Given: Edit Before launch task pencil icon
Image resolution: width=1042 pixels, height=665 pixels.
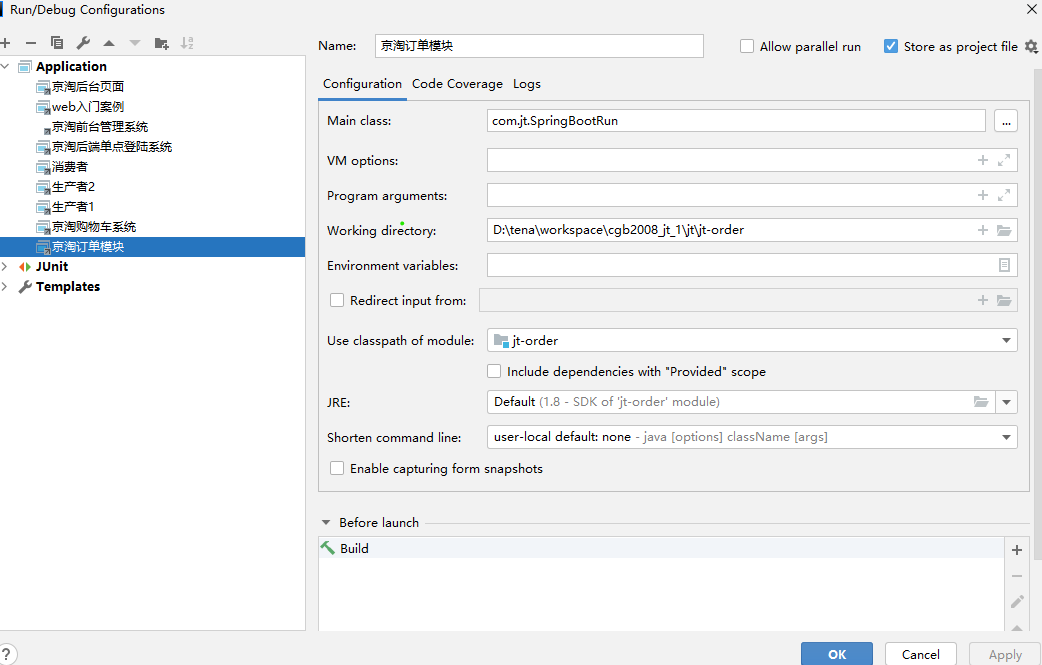Looking at the screenshot, I should click(1017, 602).
